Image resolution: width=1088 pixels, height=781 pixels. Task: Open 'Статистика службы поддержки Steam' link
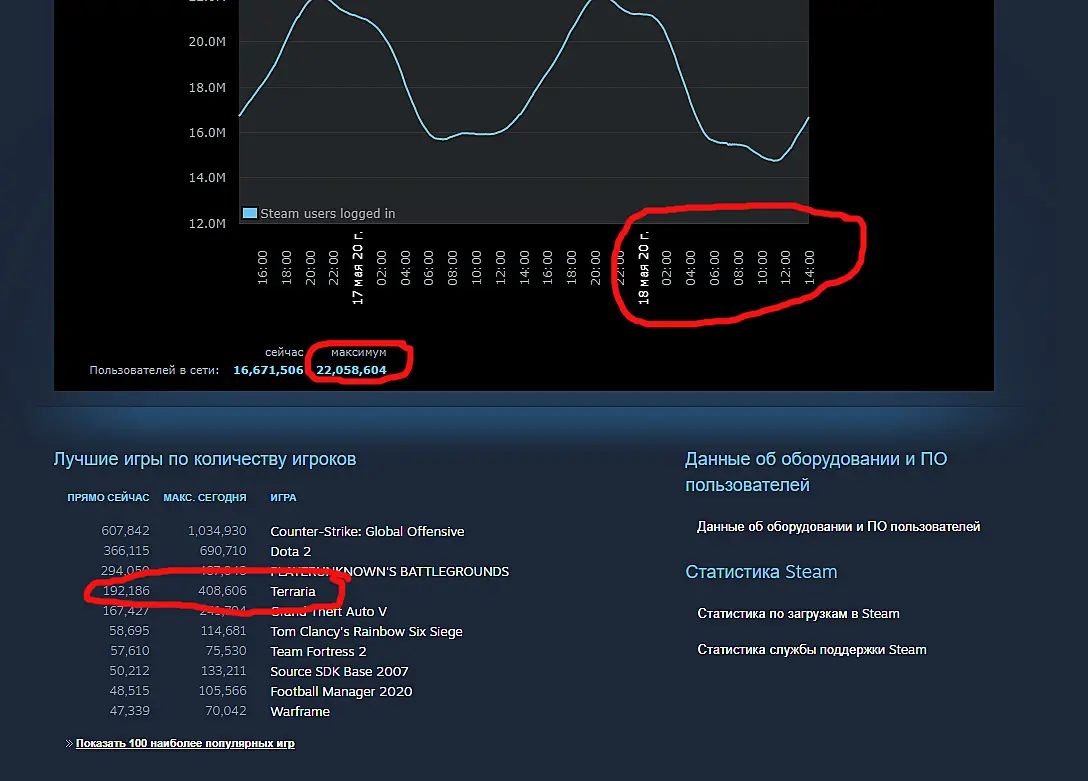point(811,650)
